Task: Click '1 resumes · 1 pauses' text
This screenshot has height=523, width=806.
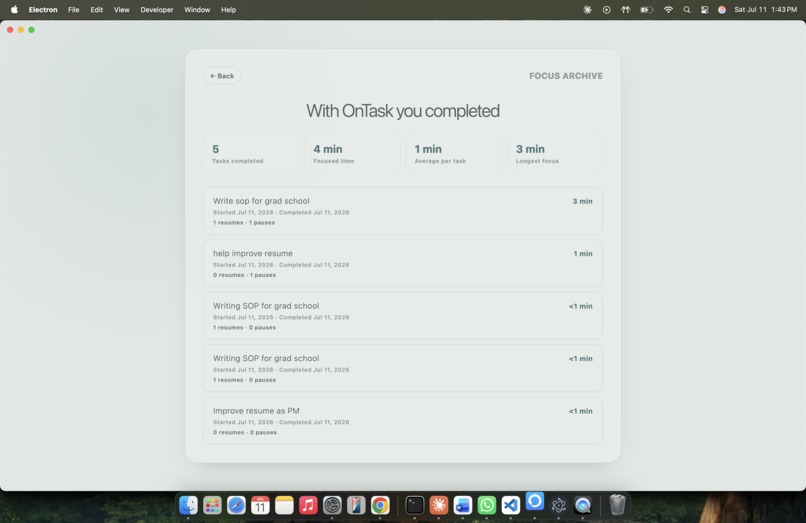Action: pyautogui.click(x=244, y=223)
